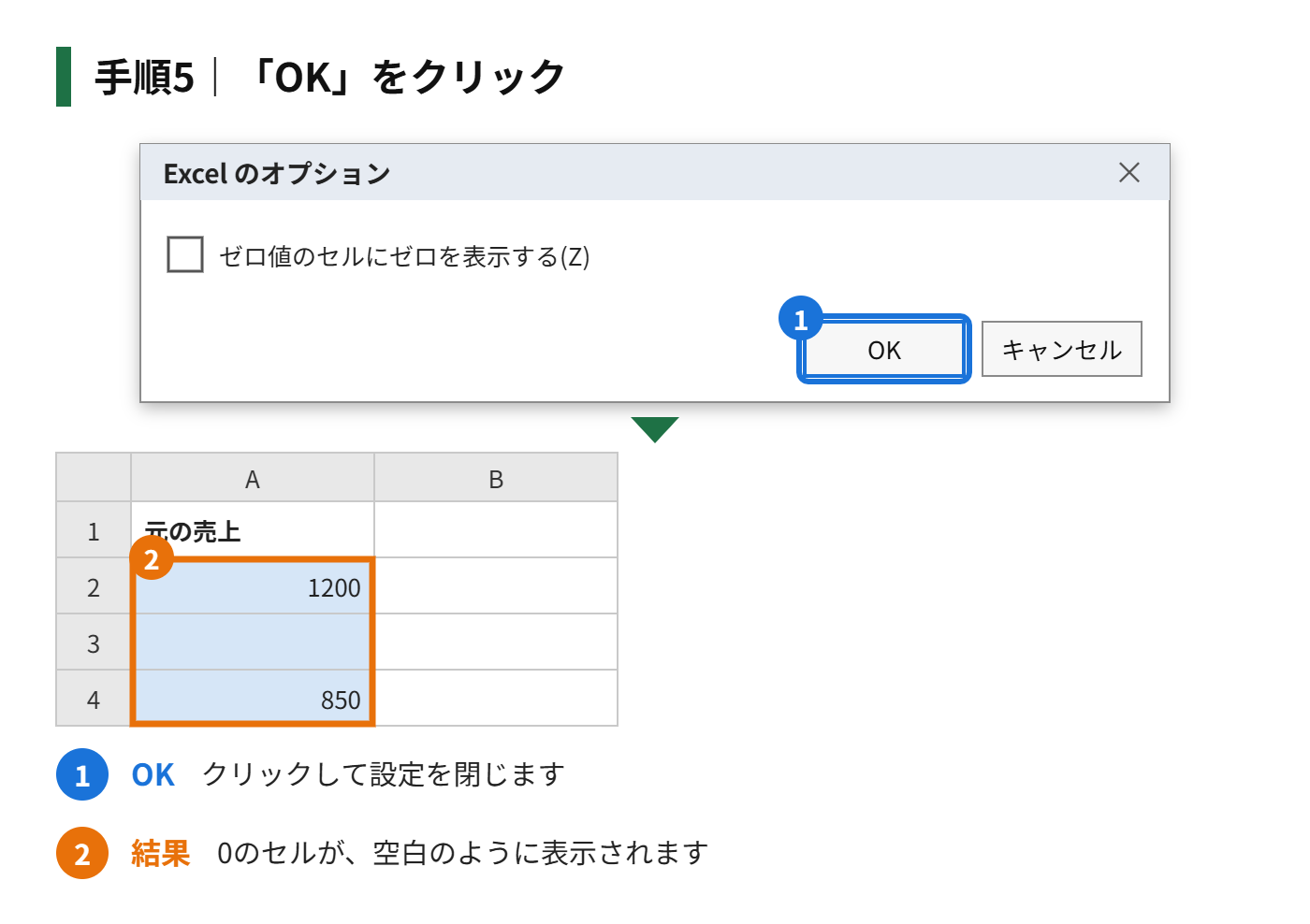The width and height of the screenshot is (1310, 924).
Task: Select row 2 header
Action: 94,586
